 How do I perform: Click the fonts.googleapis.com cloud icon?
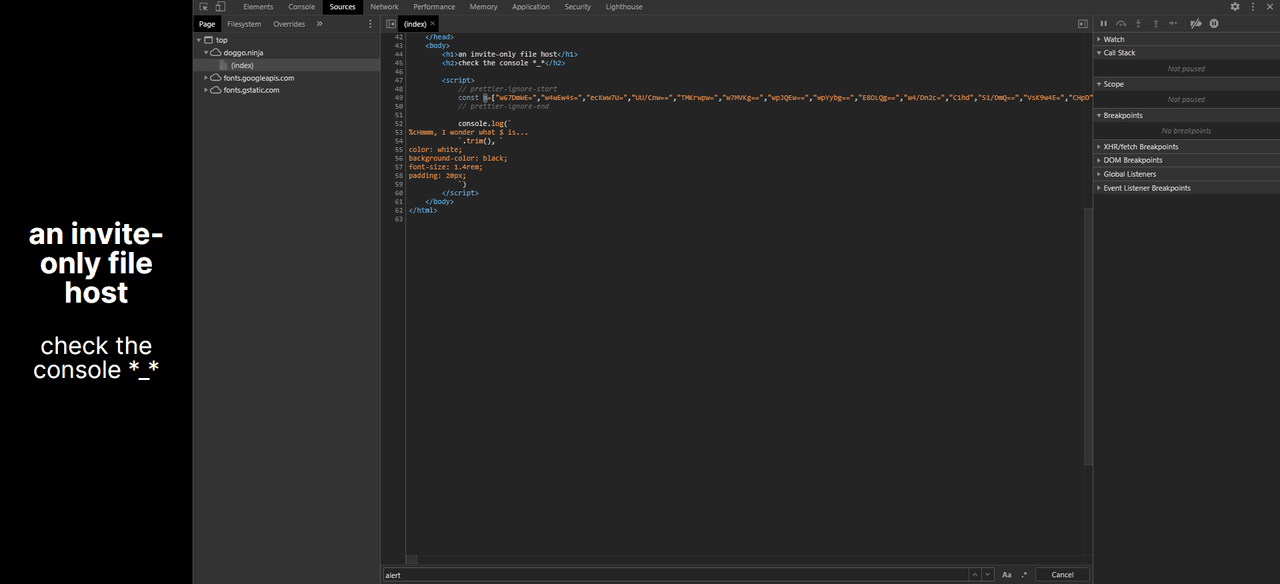tap(216, 78)
